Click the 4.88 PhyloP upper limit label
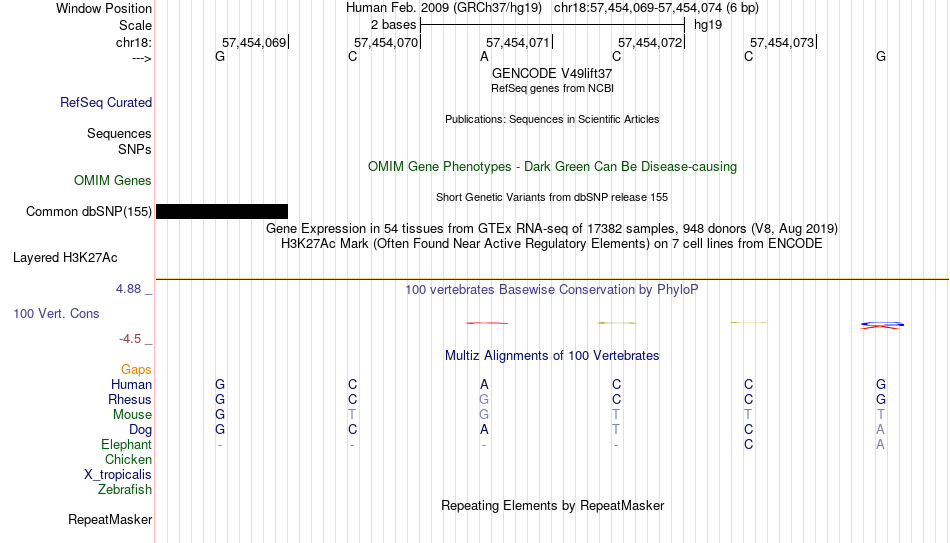Screen dimensions: 950x543 128,289
